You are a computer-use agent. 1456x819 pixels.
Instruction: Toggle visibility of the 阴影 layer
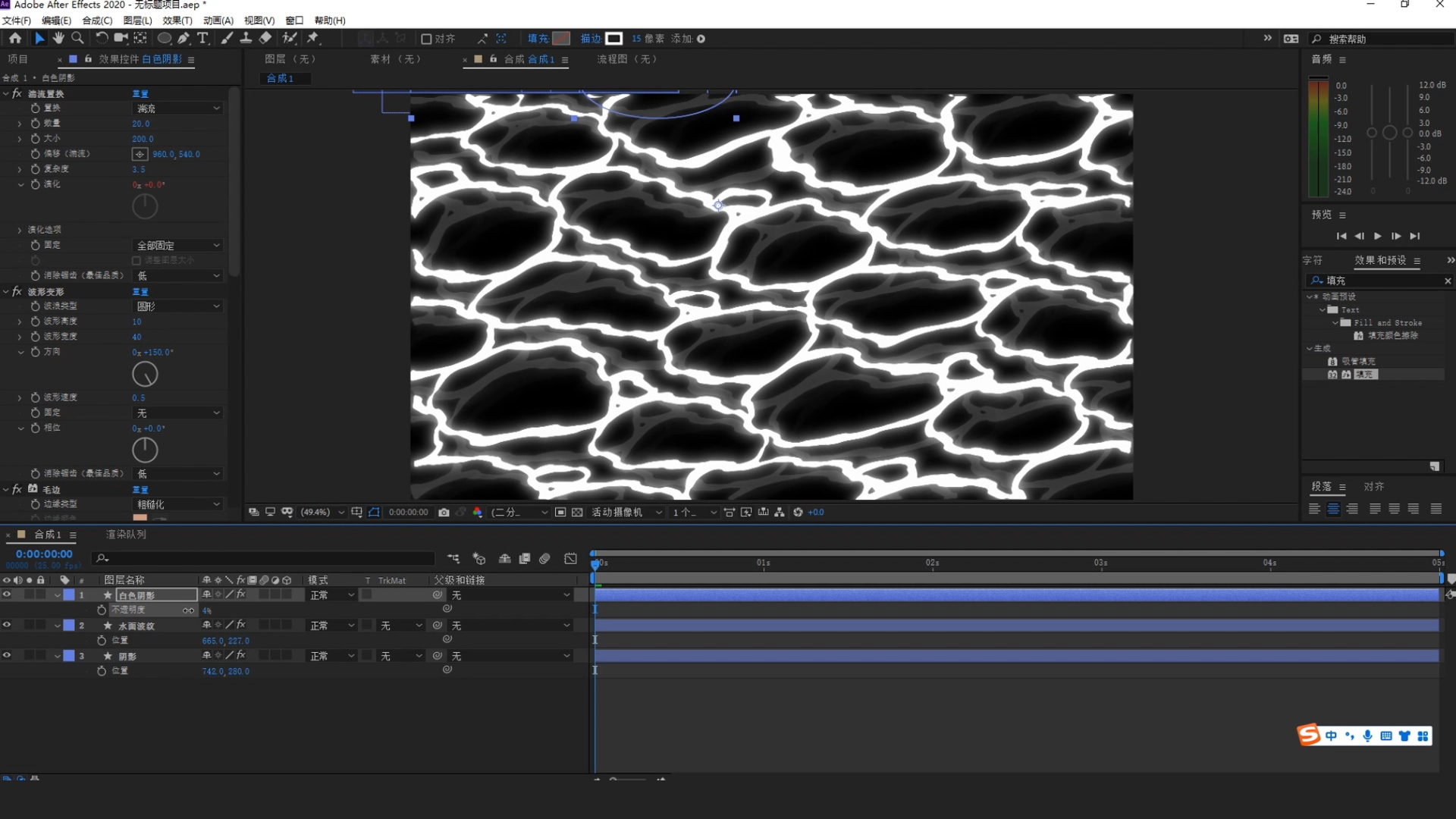coord(7,655)
